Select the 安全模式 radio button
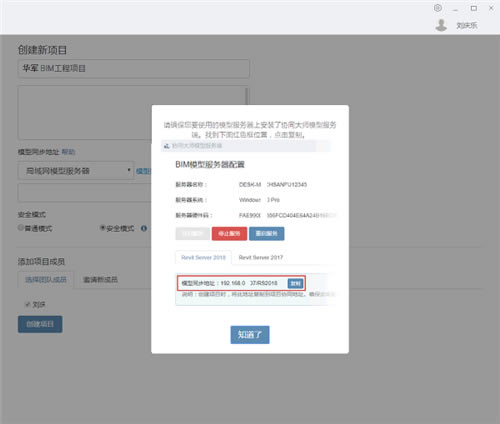Viewport: 500px width, 424px height. tap(103, 228)
